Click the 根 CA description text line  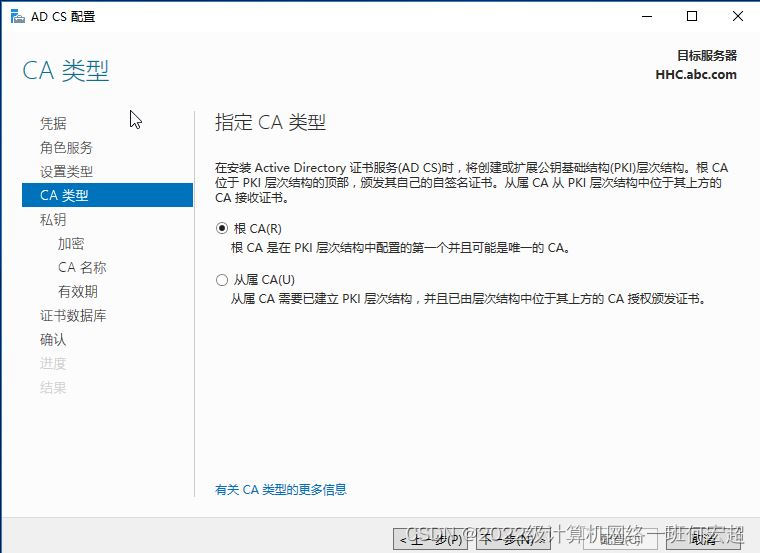click(x=401, y=248)
